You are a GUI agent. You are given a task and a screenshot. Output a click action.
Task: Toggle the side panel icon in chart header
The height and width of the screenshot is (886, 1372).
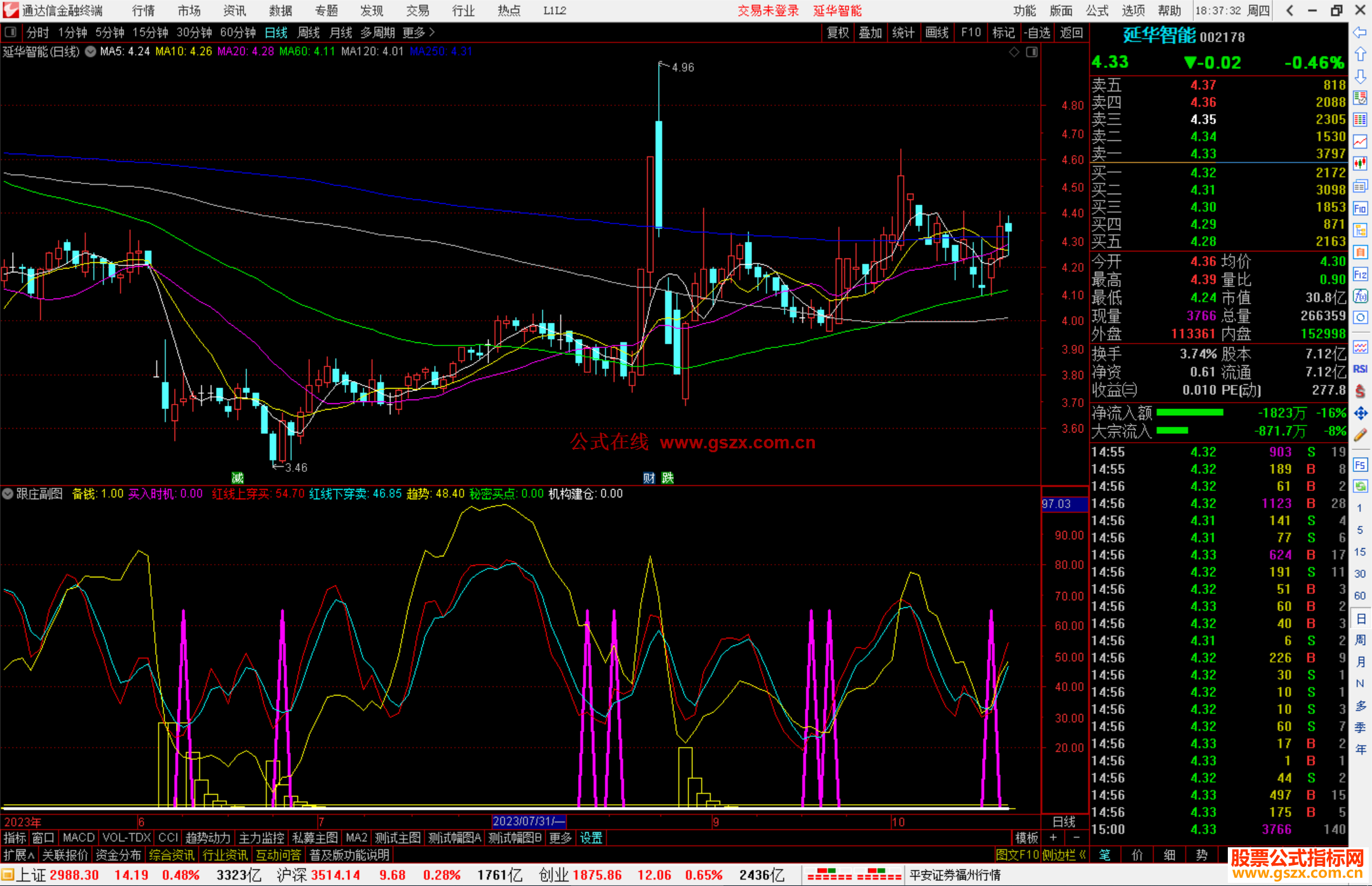[1032, 52]
